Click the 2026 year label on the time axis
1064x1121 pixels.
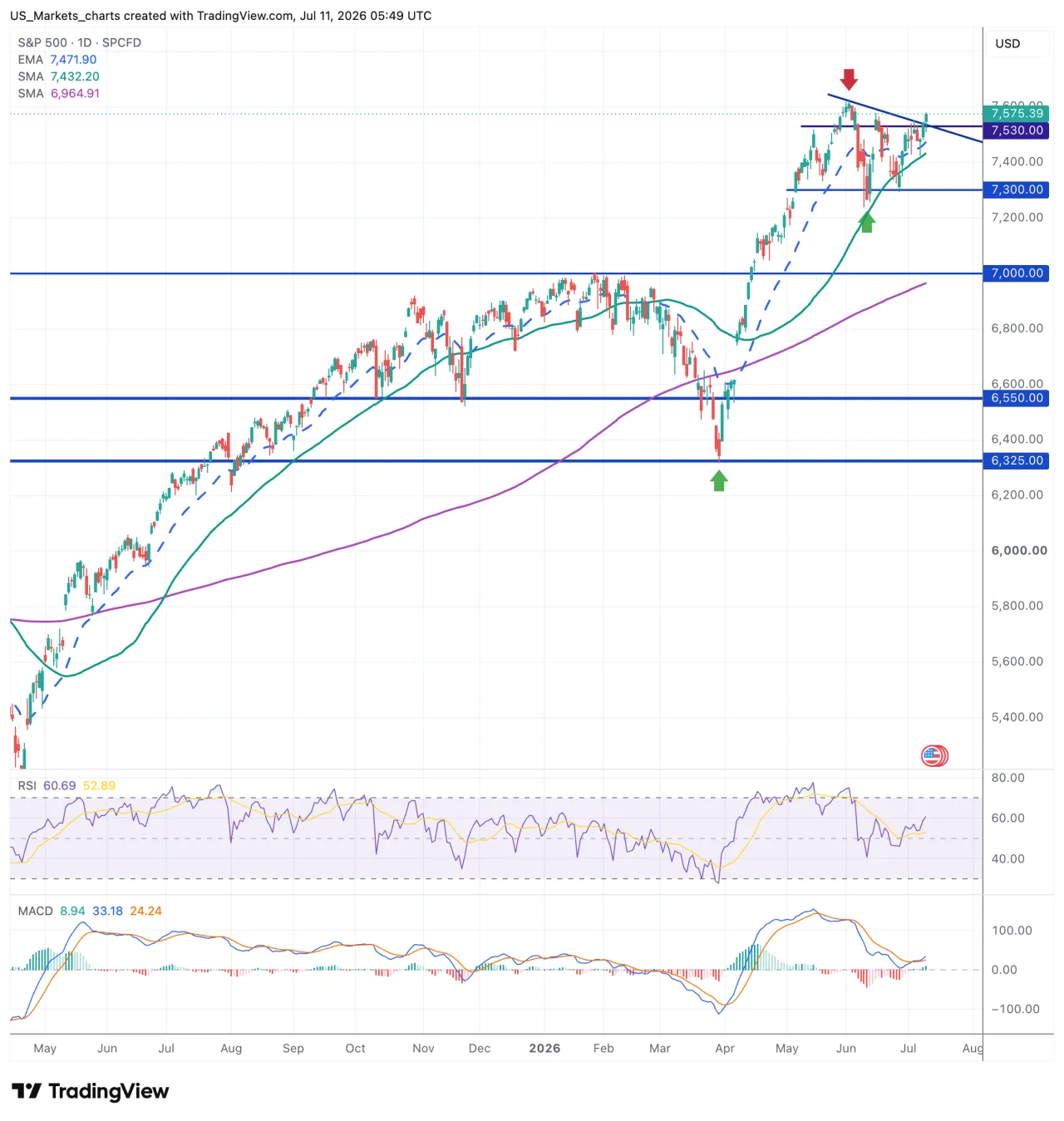pos(544,1048)
